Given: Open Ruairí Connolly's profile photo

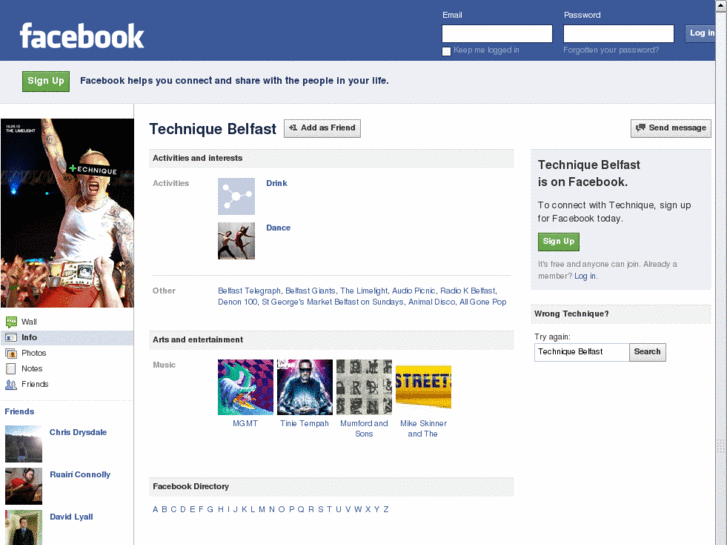Looking at the screenshot, I should point(24,486).
